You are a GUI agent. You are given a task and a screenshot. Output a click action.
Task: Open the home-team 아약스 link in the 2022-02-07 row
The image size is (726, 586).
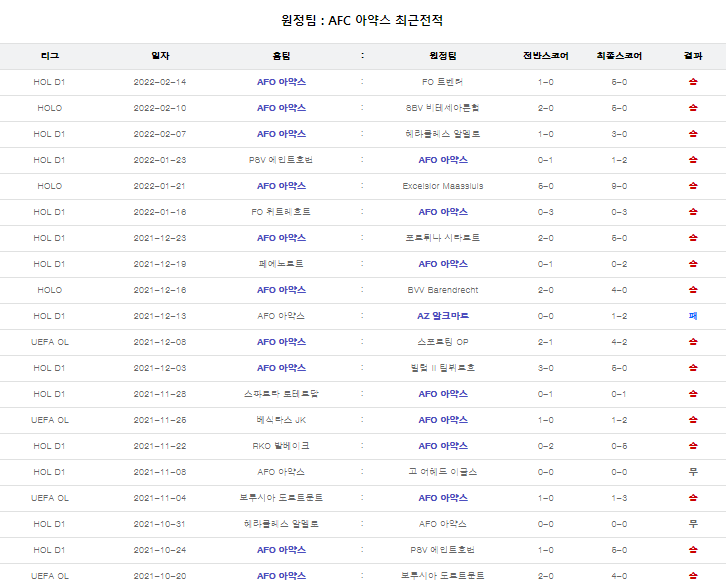point(281,134)
